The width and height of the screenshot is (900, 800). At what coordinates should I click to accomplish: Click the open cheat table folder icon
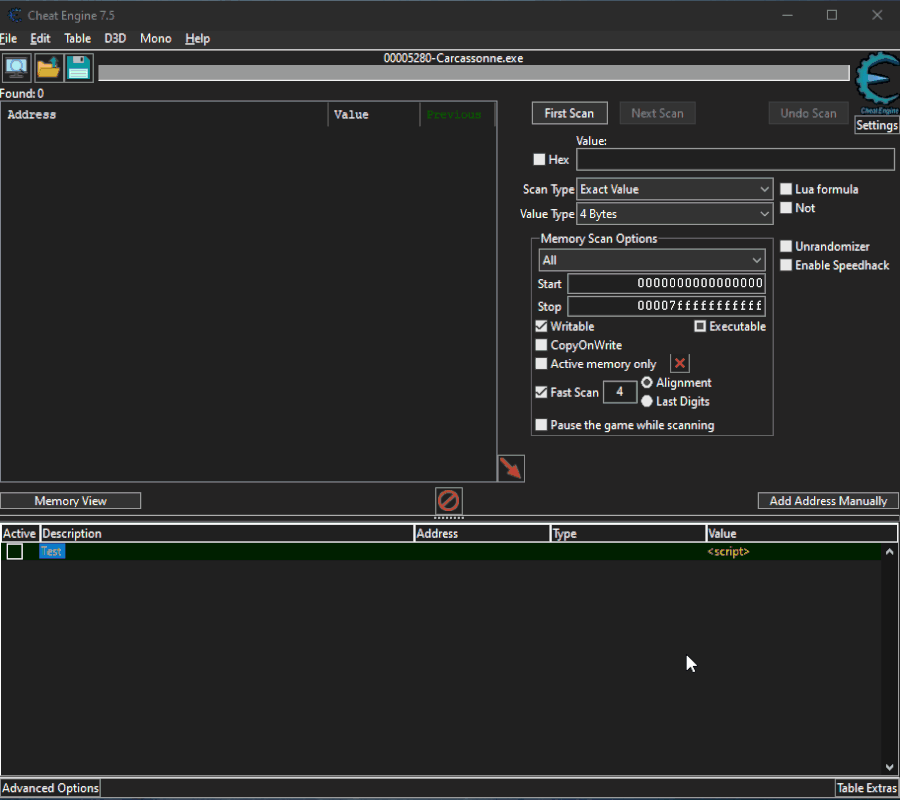[x=48, y=68]
